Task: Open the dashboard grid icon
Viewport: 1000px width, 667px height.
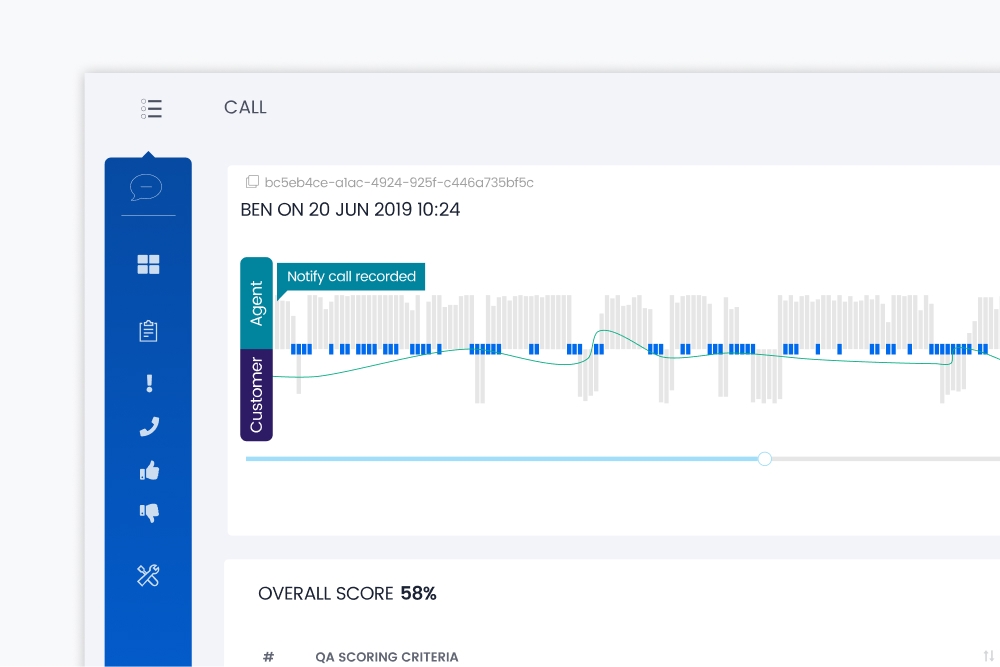Action: (148, 264)
